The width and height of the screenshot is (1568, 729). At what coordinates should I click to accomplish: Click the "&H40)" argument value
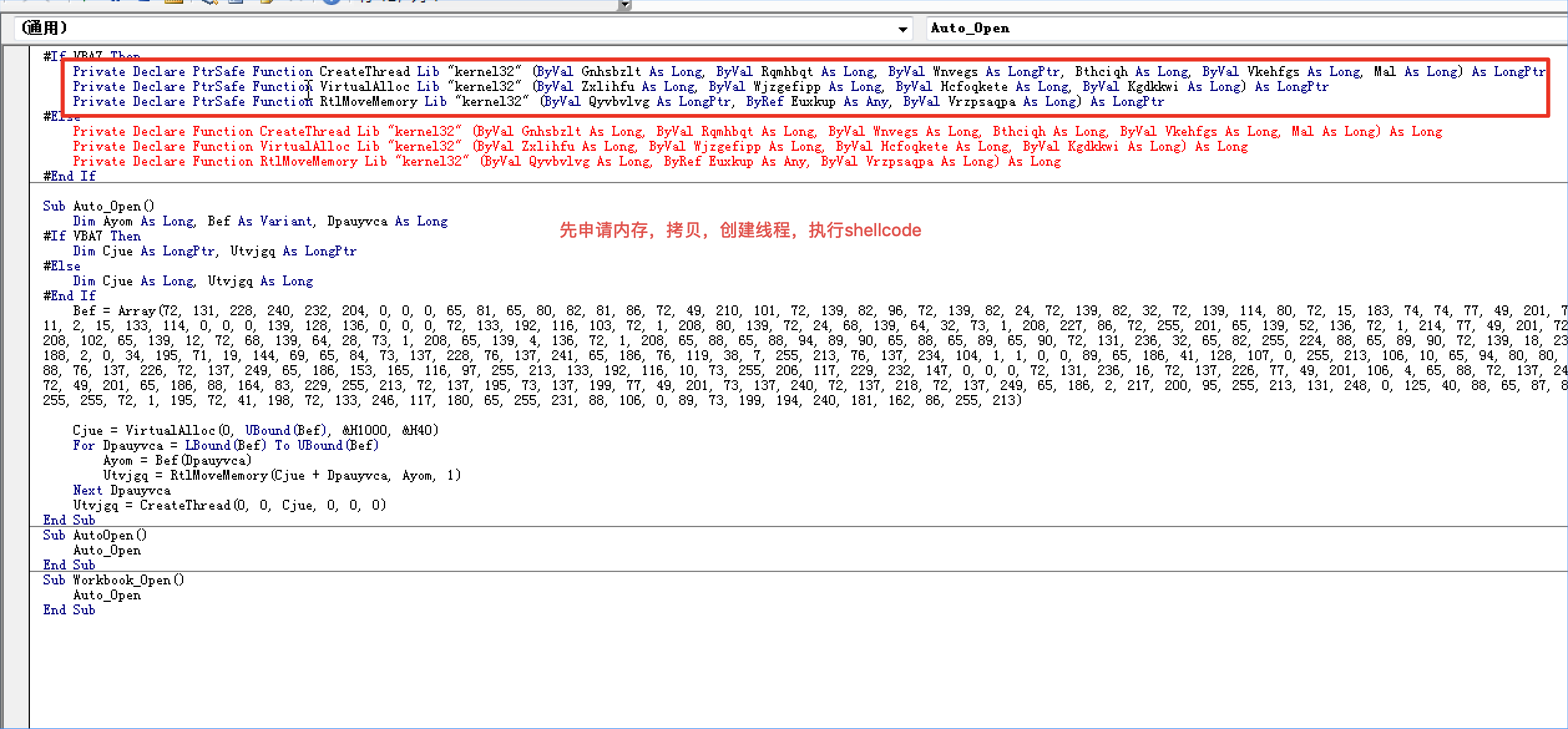point(421,431)
